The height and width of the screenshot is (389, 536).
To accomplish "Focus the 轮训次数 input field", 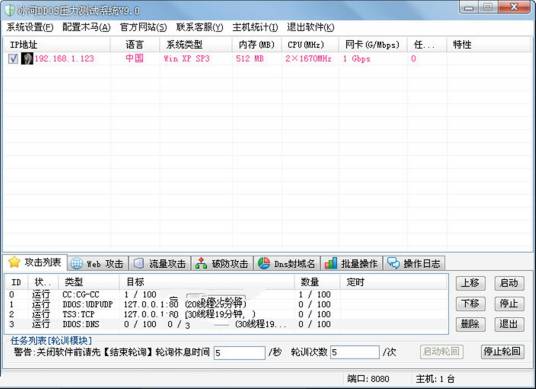I will (x=354, y=352).
